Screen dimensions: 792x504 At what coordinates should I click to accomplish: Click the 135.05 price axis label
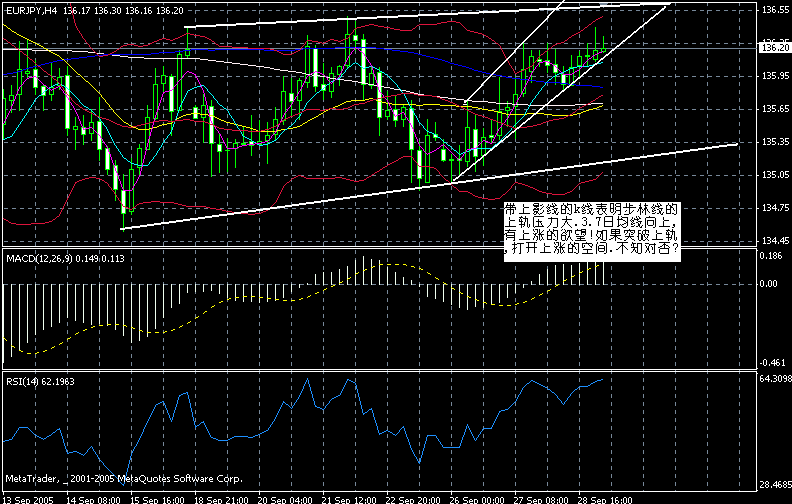(x=775, y=175)
